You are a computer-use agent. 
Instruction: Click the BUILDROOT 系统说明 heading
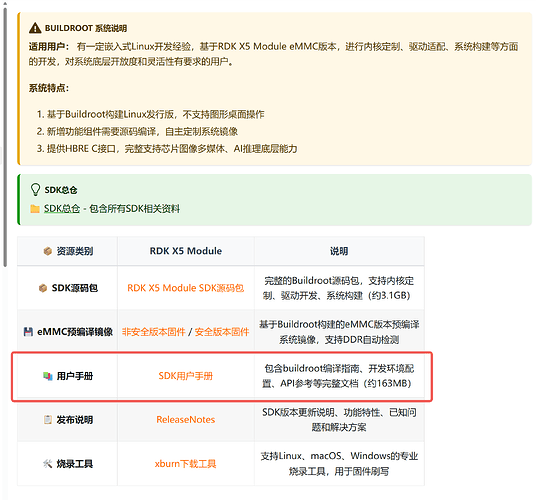(x=86, y=28)
